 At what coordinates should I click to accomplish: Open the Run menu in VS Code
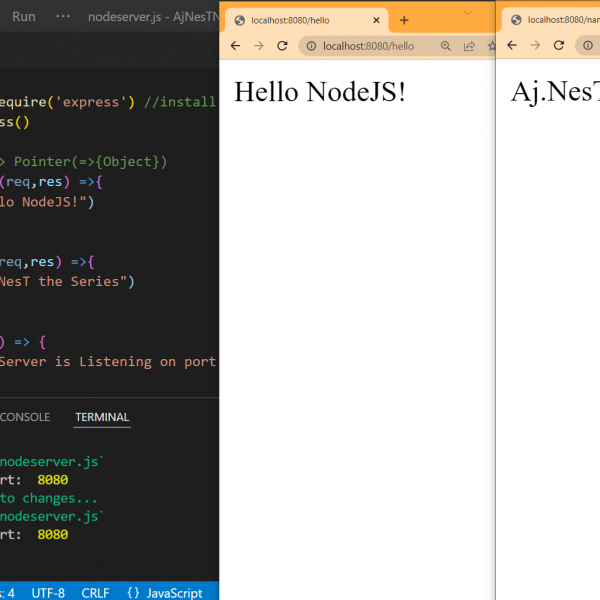[24, 17]
